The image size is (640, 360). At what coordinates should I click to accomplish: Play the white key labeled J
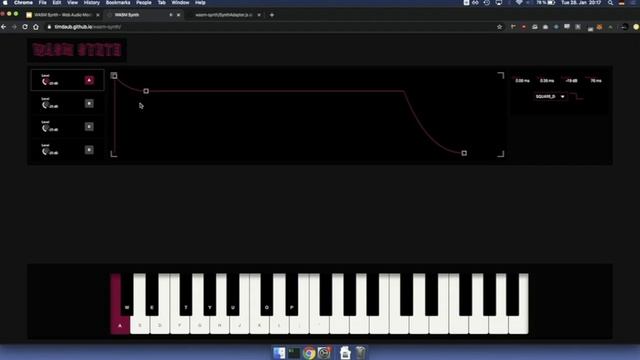pos(240,325)
